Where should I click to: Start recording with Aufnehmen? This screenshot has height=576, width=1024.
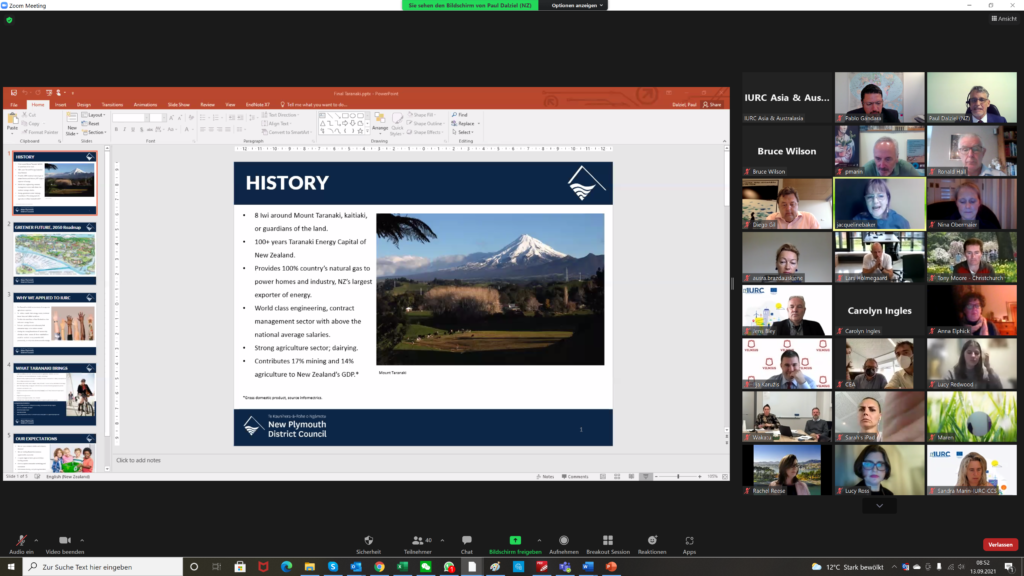tap(563, 540)
